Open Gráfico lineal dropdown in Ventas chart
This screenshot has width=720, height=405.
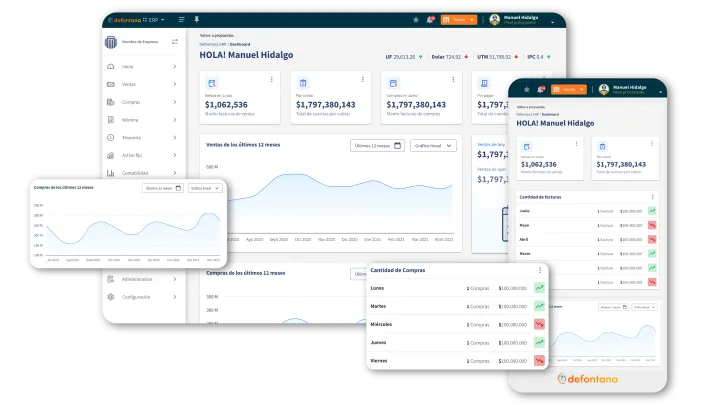(x=433, y=146)
